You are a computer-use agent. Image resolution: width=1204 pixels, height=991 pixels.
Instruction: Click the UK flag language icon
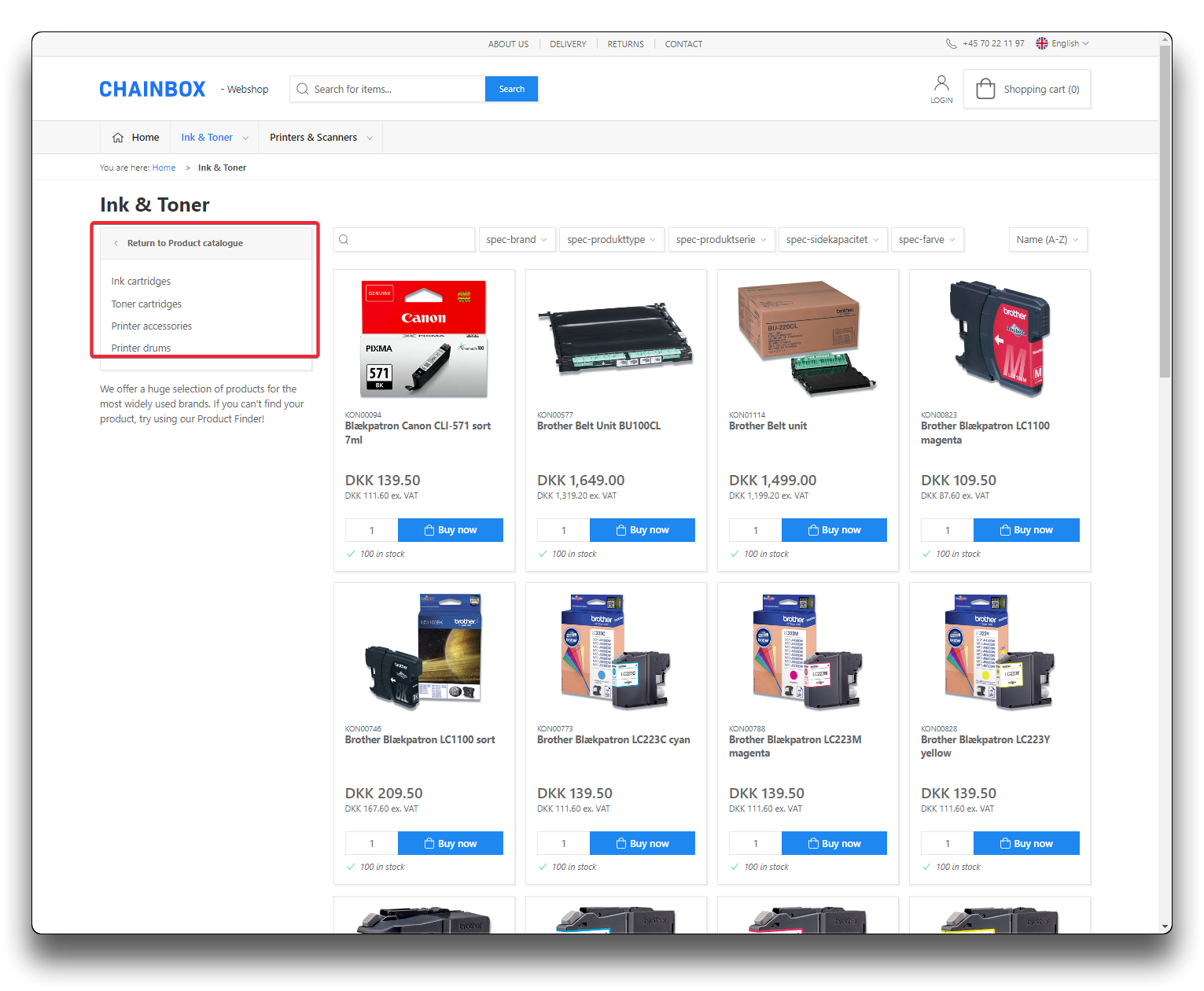[1042, 44]
